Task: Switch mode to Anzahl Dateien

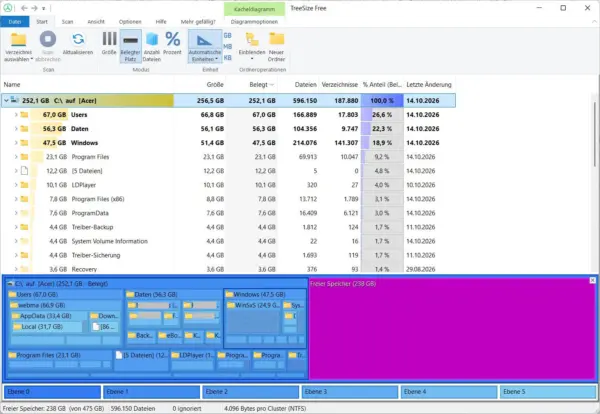Action: tap(152, 46)
